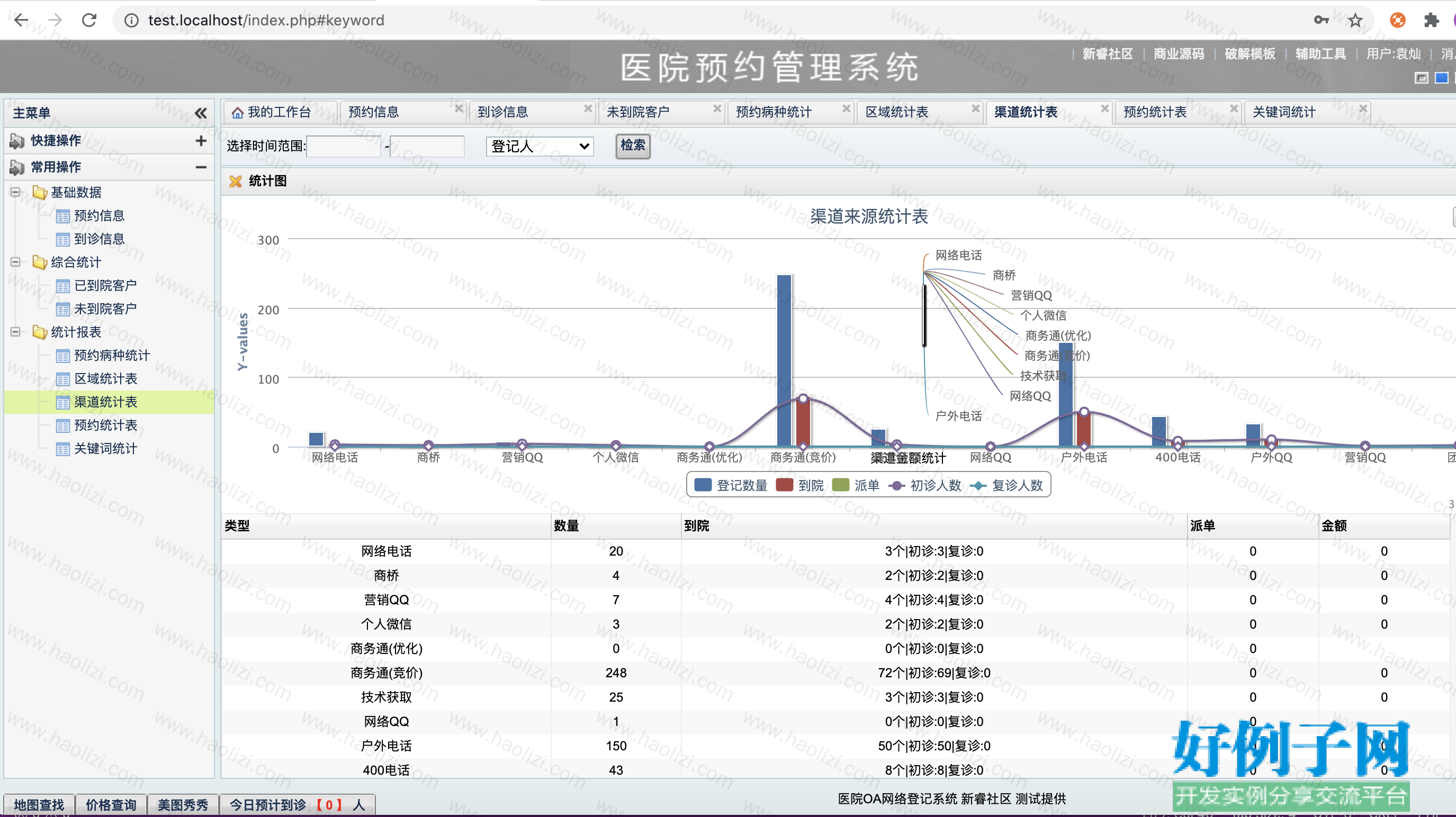Click the 价格查询 button at bottom
The width and height of the screenshot is (1456, 817).
(x=111, y=805)
